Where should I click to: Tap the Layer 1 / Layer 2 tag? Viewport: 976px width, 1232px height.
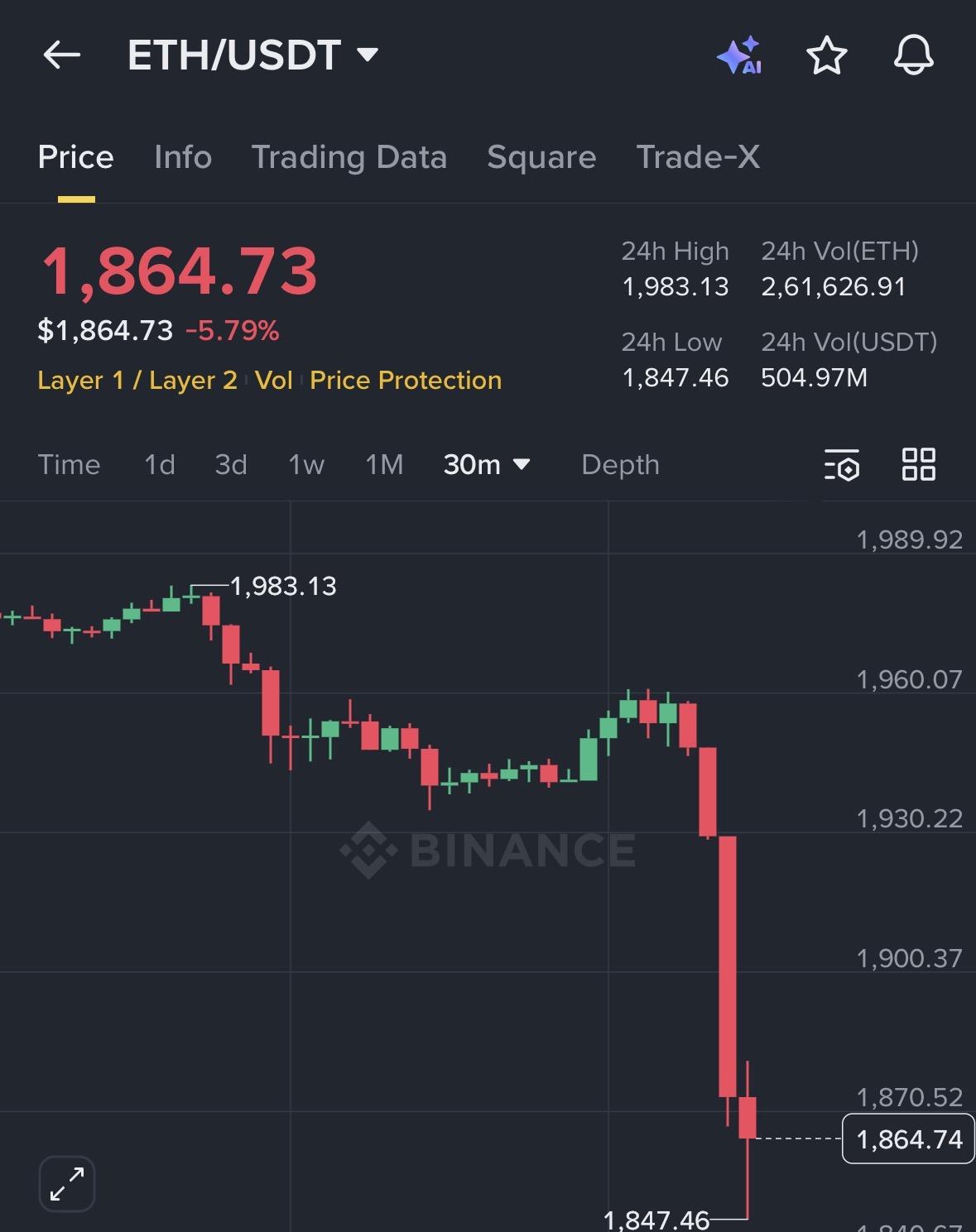pyautogui.click(x=137, y=381)
